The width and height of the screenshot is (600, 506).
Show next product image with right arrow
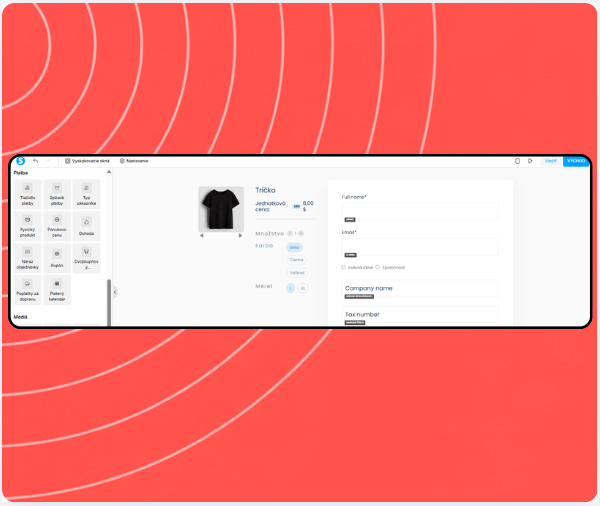tap(240, 235)
